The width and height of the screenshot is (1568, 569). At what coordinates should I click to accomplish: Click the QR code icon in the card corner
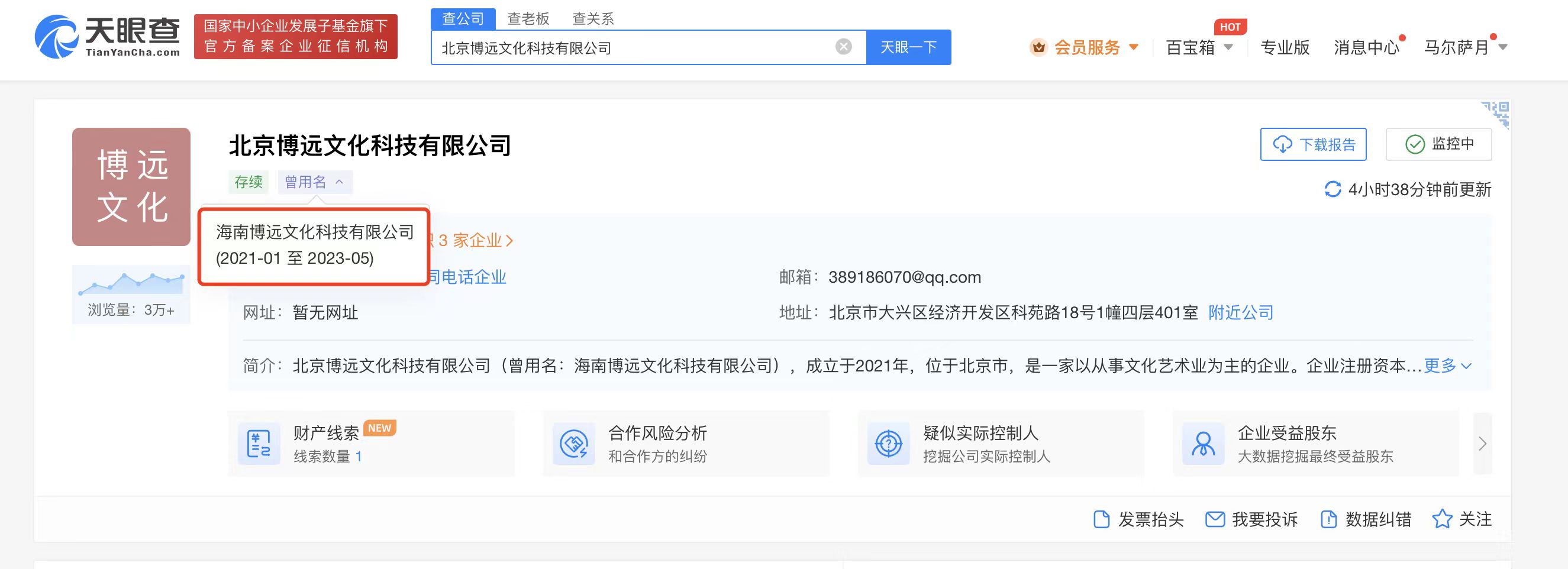1496,114
